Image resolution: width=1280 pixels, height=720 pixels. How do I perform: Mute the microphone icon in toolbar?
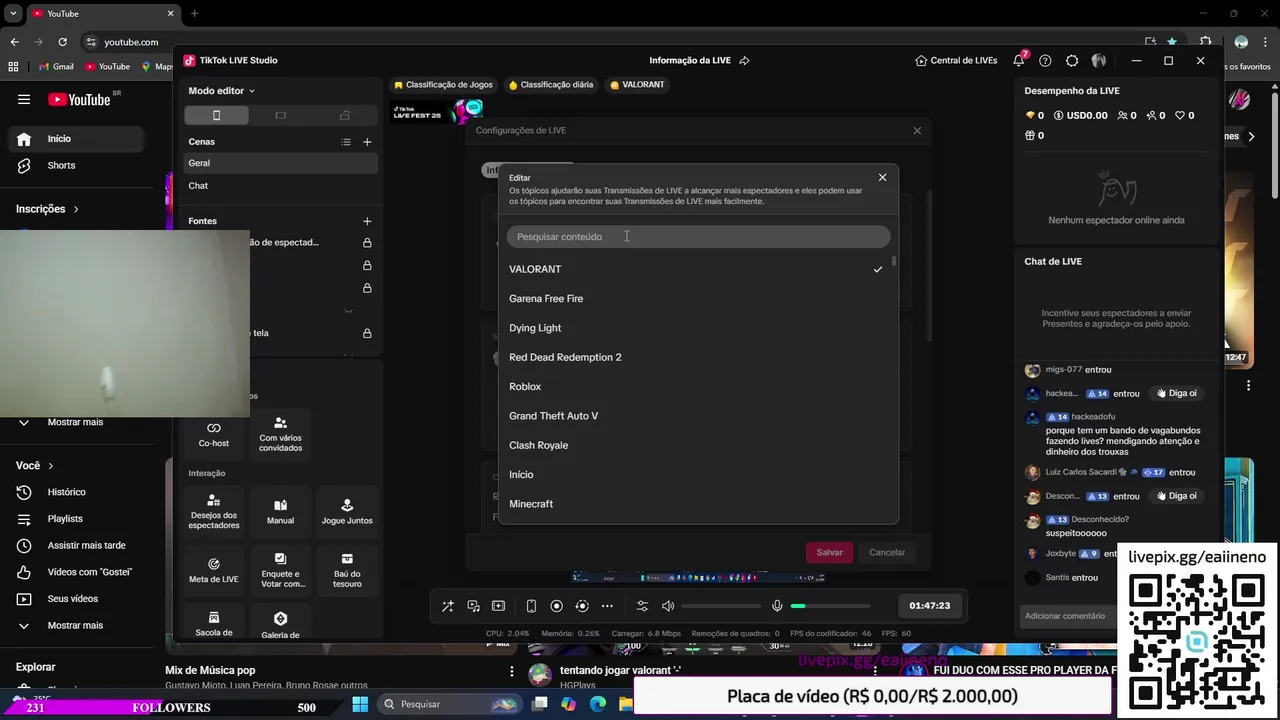pyautogui.click(x=777, y=606)
